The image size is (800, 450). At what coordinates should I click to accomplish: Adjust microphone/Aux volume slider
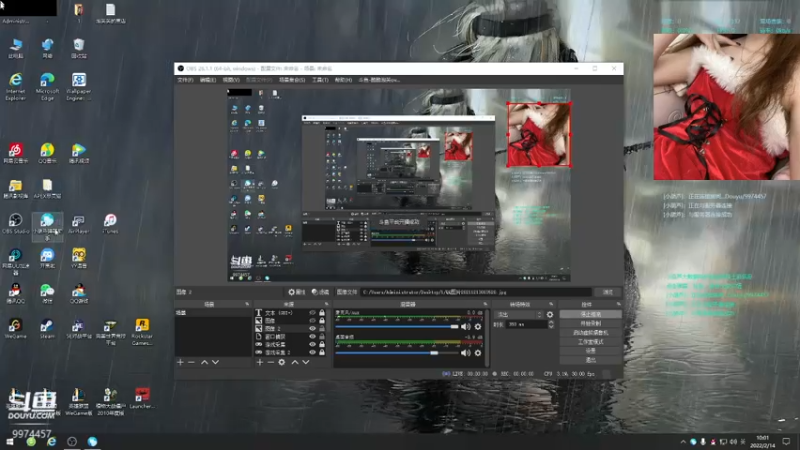pyautogui.click(x=397, y=327)
